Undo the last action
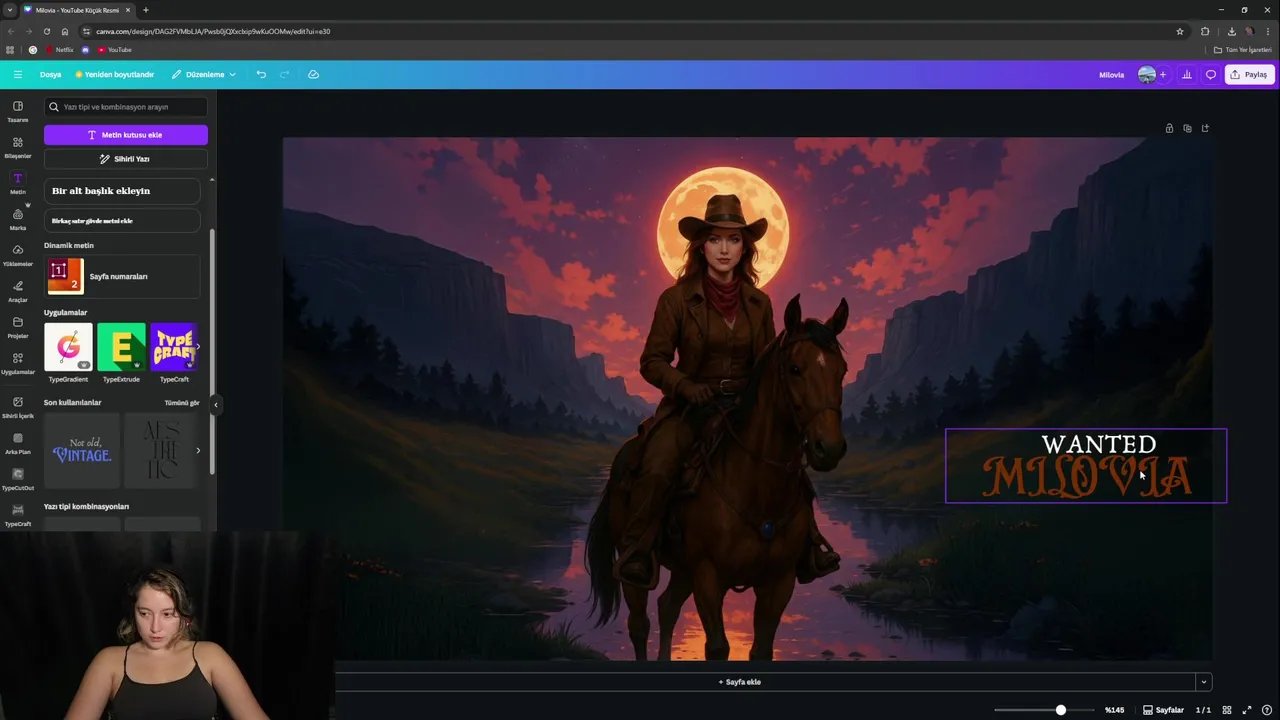This screenshot has height=720, width=1280. (261, 74)
